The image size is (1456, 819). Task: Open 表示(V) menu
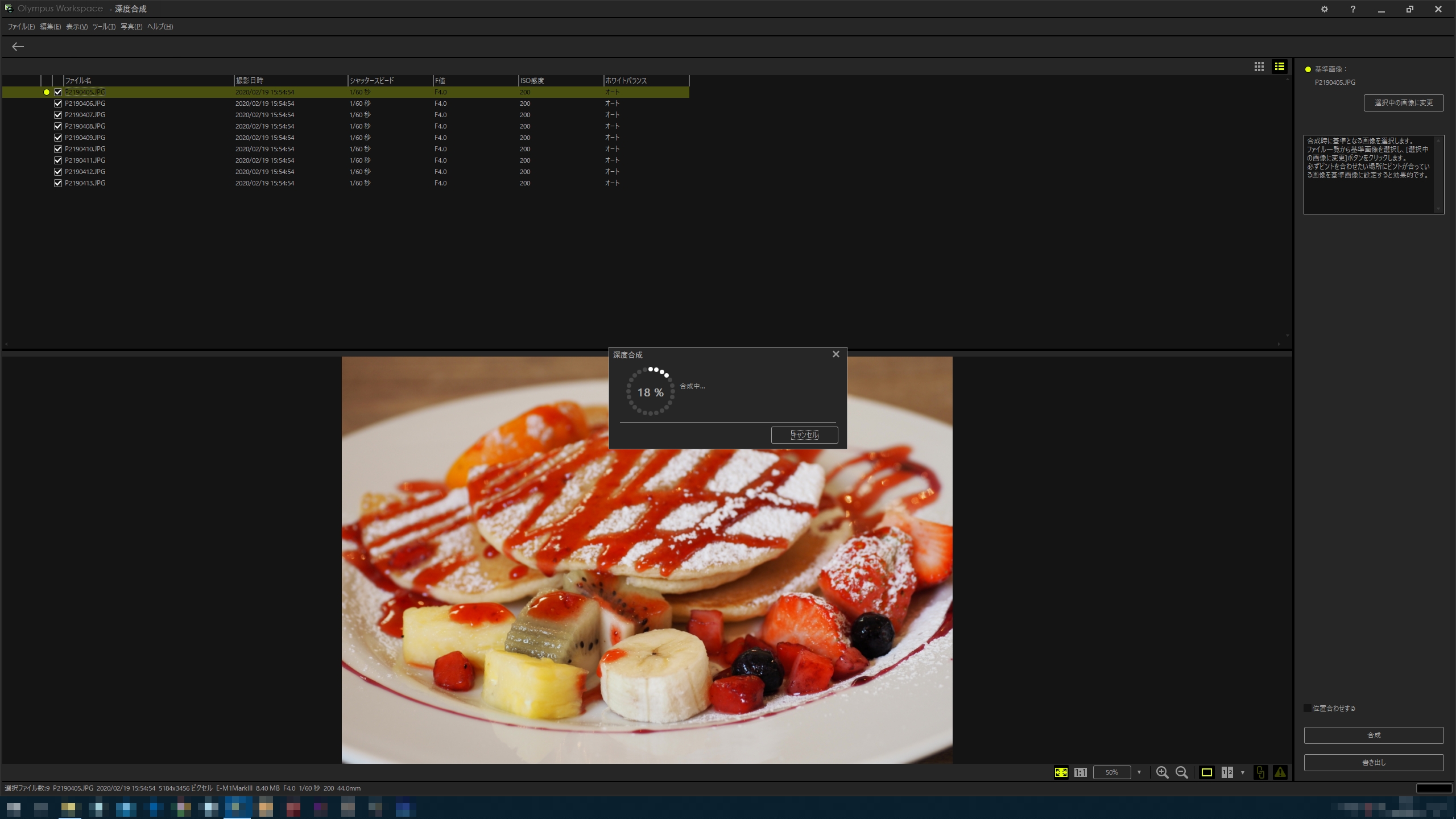click(x=77, y=27)
